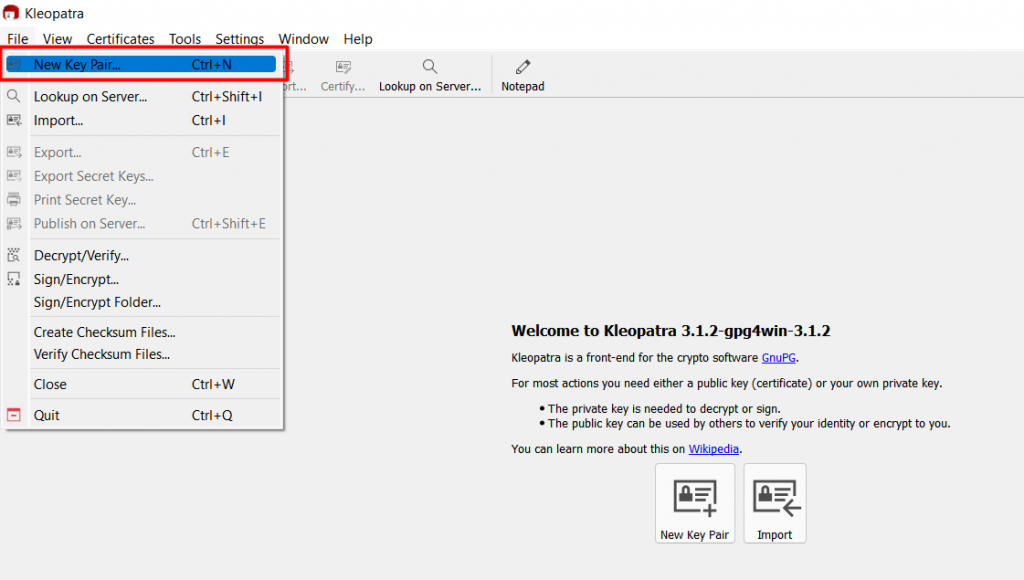
Task: Click Export Secret Keys... menu entry
Action: click(x=141, y=176)
